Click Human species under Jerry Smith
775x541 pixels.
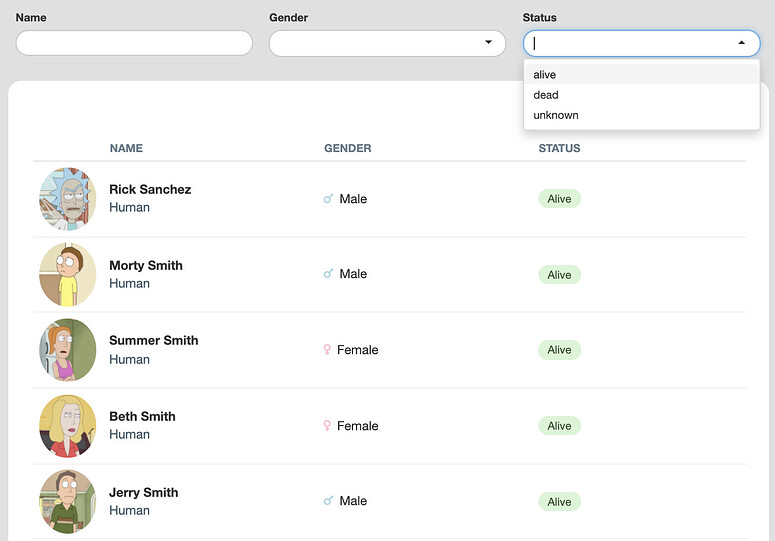click(129, 511)
